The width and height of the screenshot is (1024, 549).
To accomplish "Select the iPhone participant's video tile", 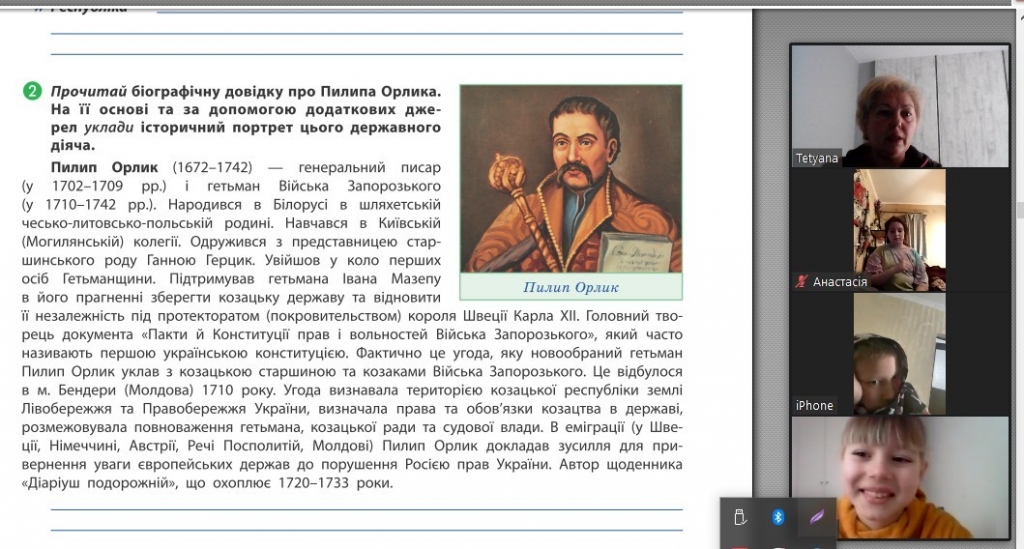I will click(x=900, y=354).
